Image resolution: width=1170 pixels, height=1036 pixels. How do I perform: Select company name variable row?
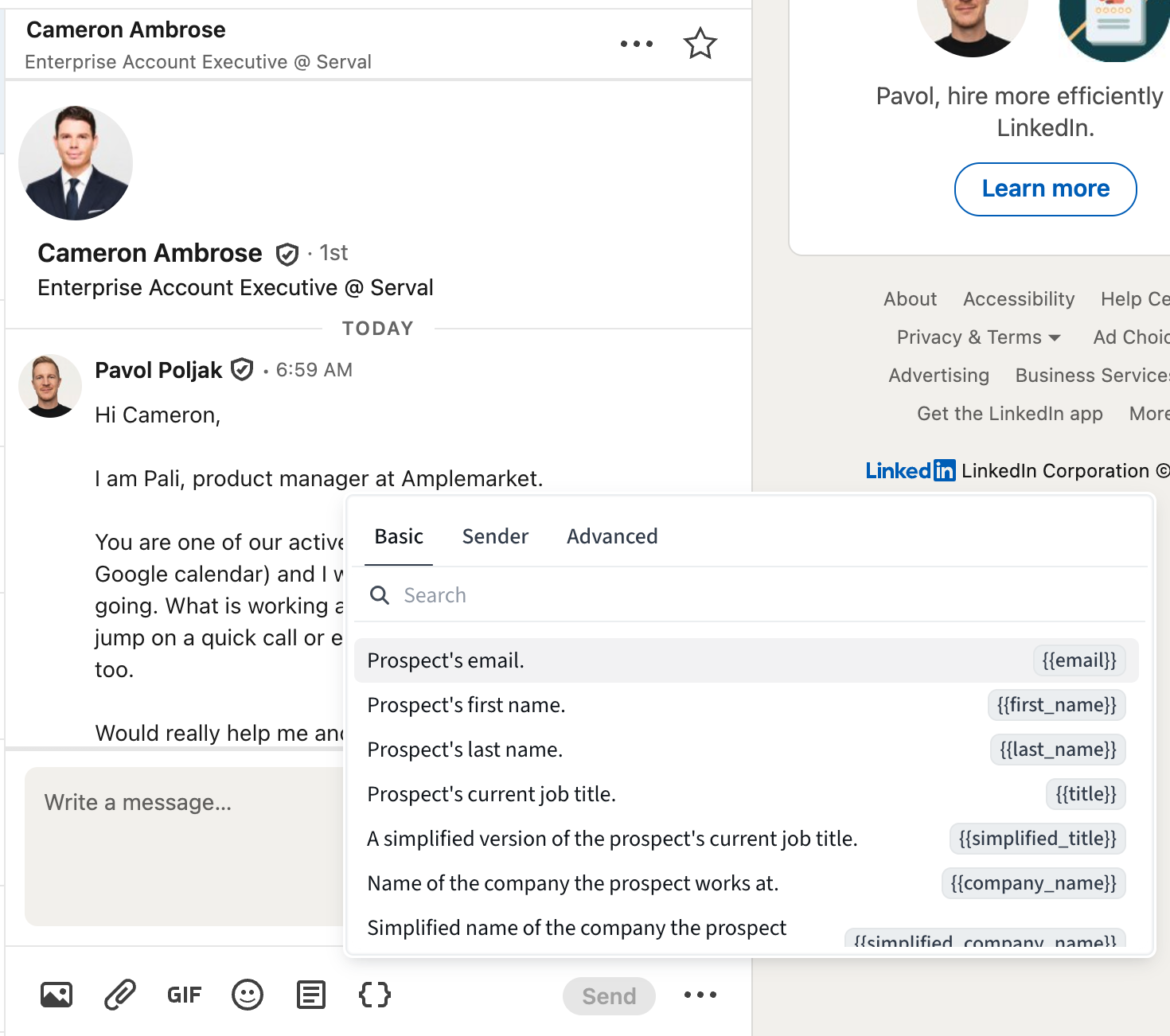point(747,883)
